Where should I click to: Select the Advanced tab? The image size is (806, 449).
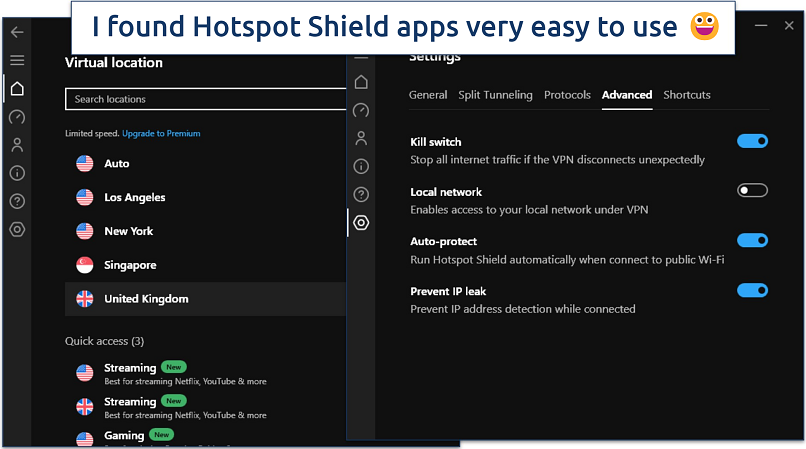627,95
